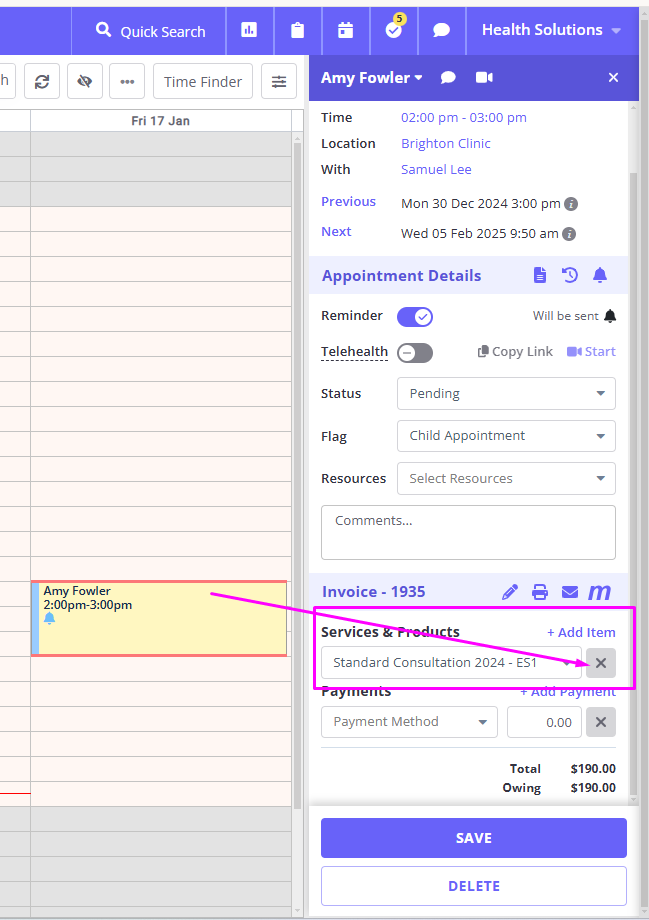Remove the Standard Consultation service item
Screen dimensions: 649x920
601,663
